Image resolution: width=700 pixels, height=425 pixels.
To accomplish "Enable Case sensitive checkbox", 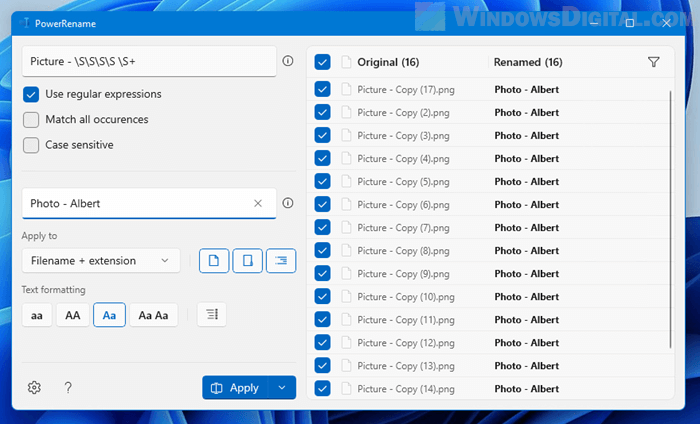I will point(32,145).
